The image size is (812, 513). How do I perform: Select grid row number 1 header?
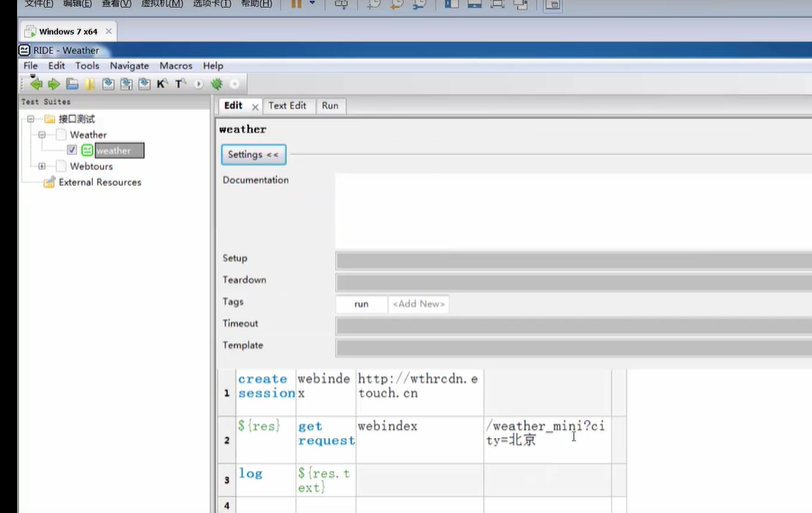point(227,393)
